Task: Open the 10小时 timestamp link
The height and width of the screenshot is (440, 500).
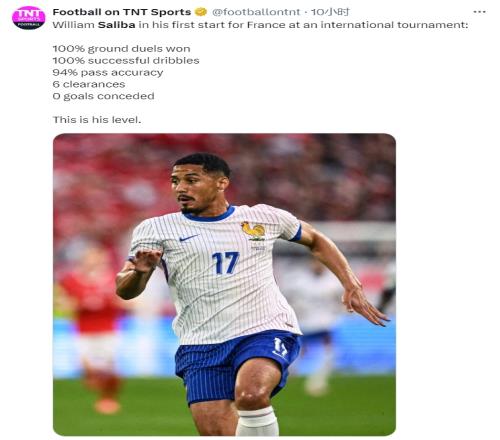Action: pyautogui.click(x=330, y=12)
